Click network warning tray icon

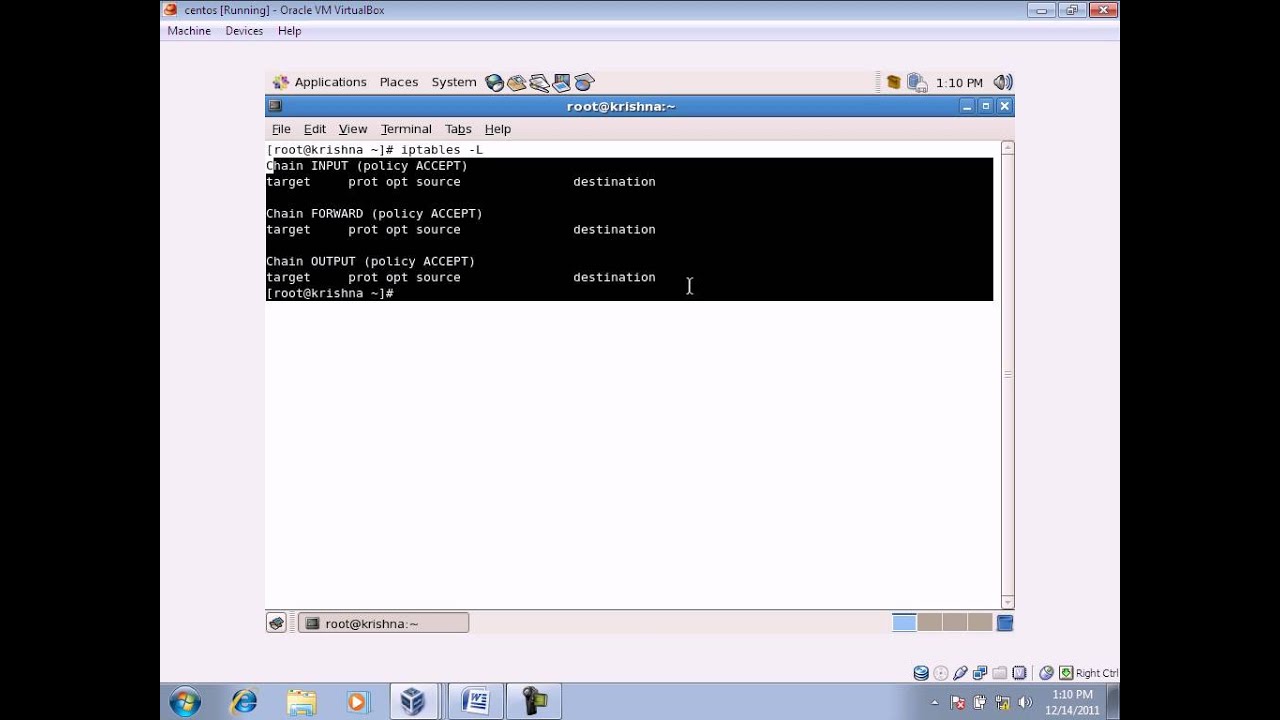[x=1002, y=703]
